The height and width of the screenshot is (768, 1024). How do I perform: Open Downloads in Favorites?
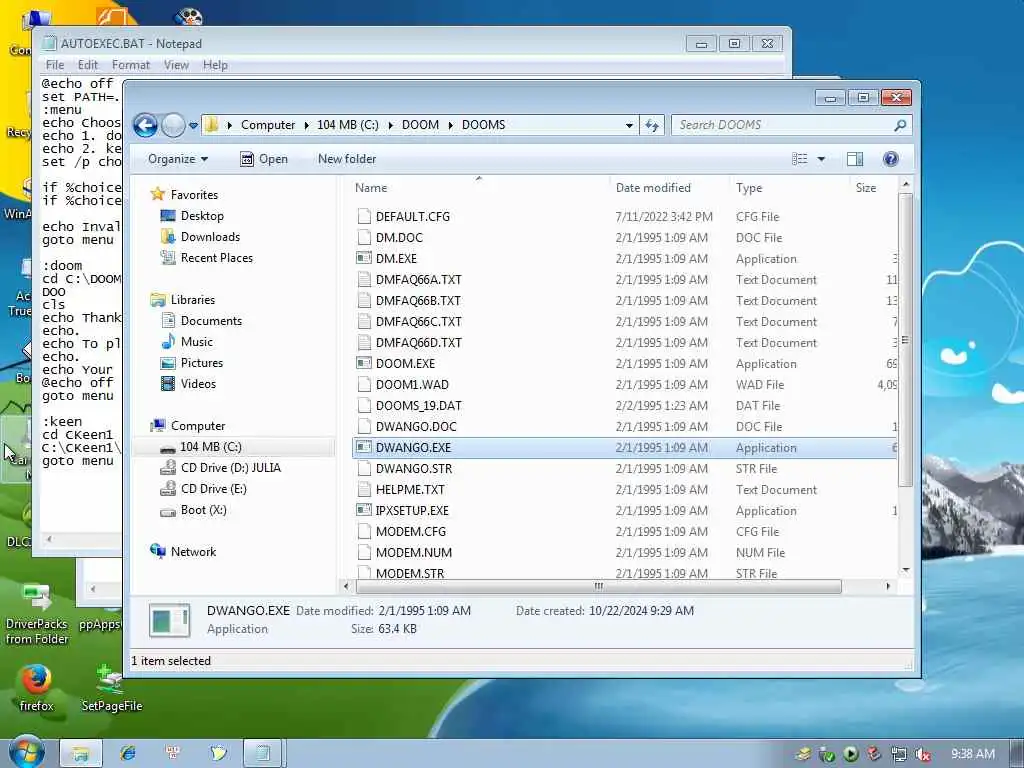pos(210,236)
